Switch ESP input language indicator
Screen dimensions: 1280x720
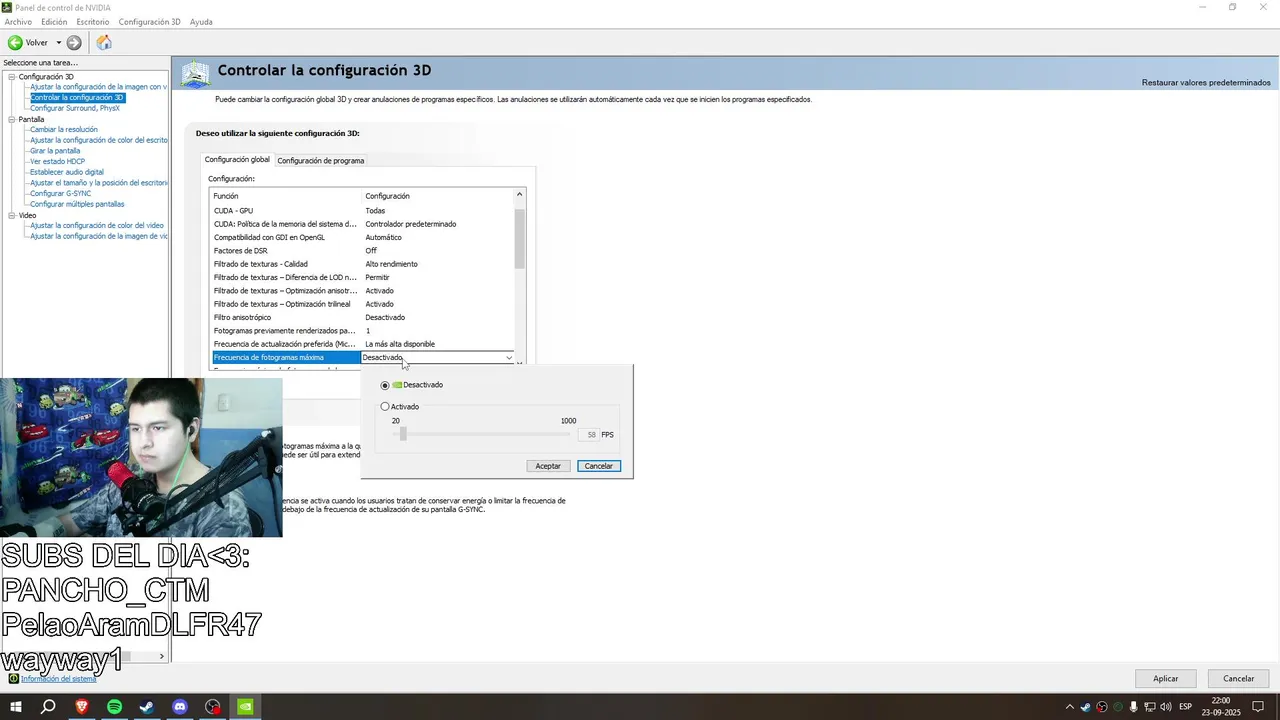[x=1186, y=707]
